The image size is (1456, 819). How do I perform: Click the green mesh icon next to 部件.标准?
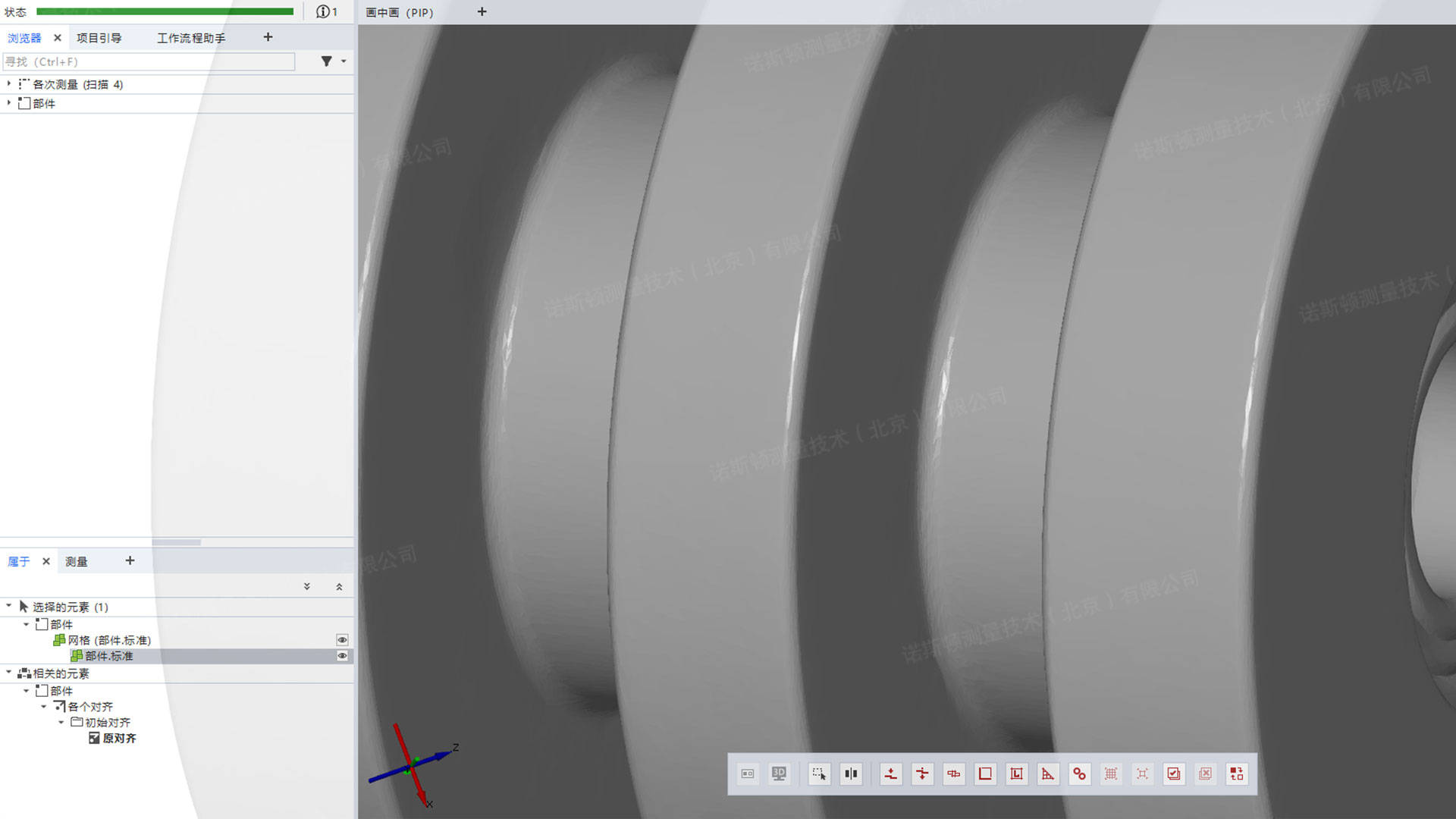click(x=77, y=656)
